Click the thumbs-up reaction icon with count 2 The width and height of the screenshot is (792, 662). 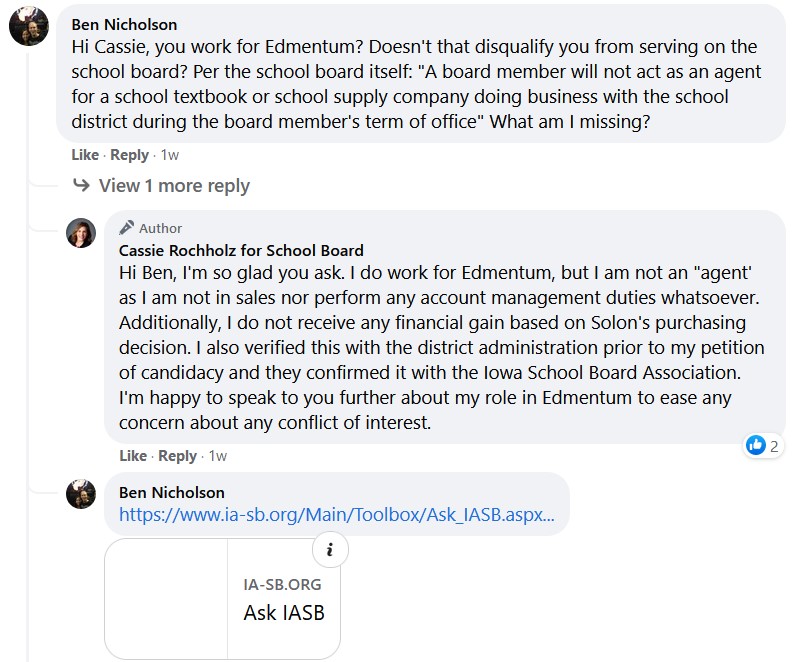(756, 445)
